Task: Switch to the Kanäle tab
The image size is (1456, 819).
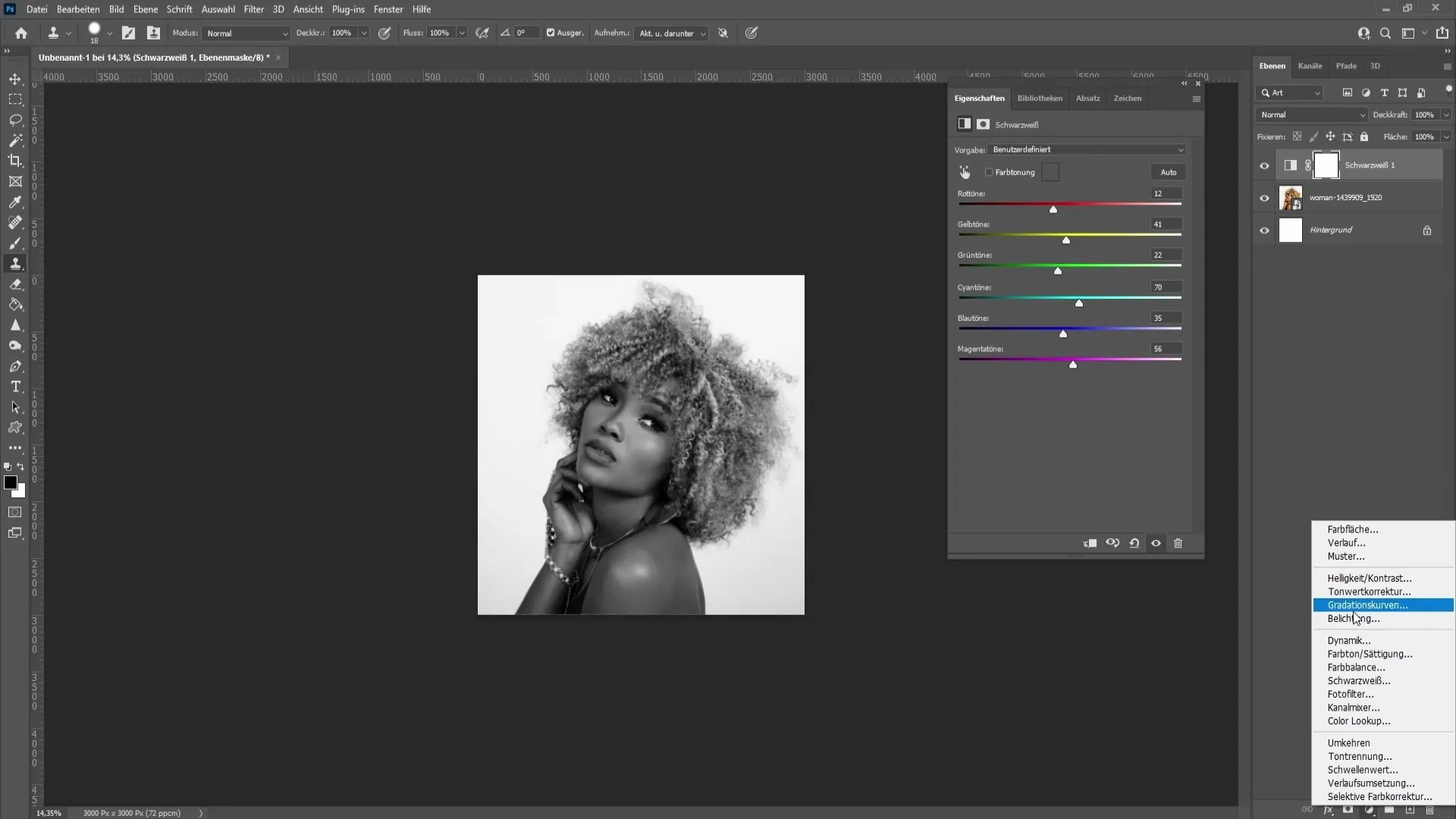Action: click(1310, 66)
